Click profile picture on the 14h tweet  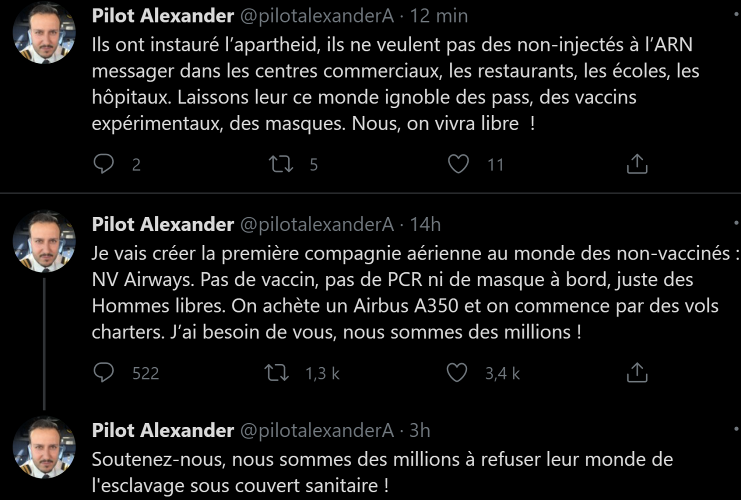coord(45,243)
